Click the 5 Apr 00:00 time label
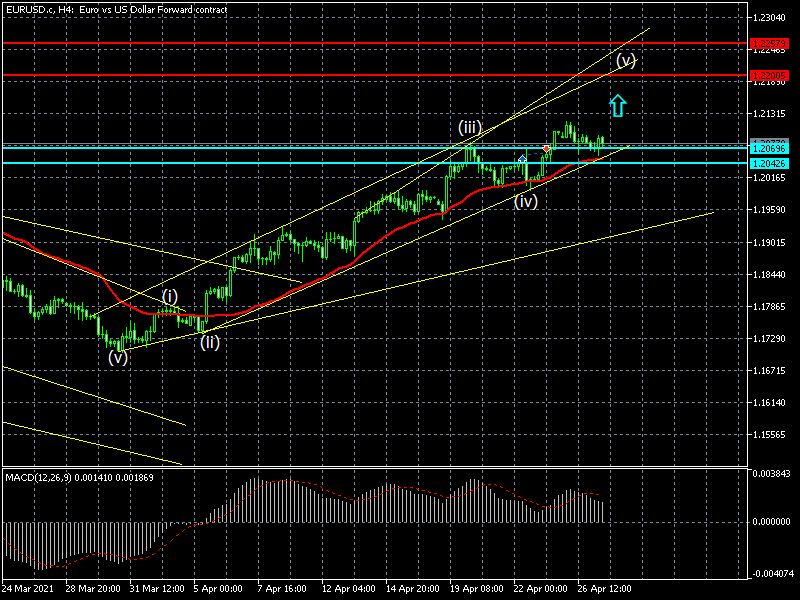The width and height of the screenshot is (800, 600). pos(218,589)
